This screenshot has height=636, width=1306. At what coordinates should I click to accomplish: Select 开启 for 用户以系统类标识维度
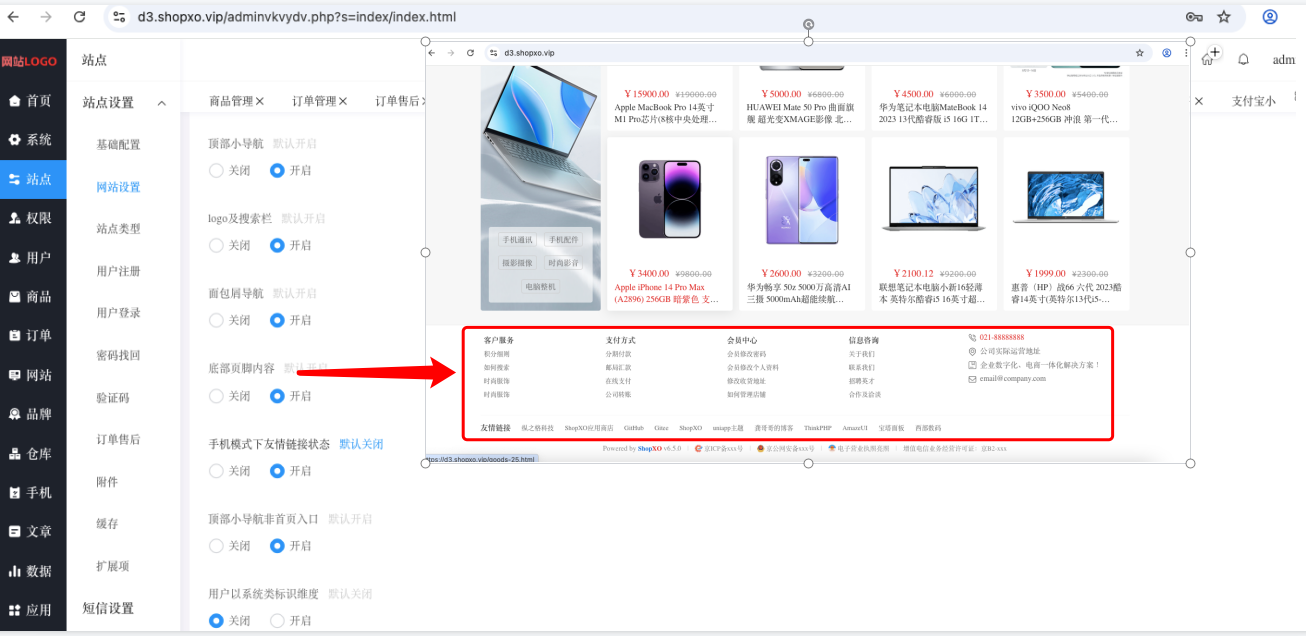[x=278, y=621]
